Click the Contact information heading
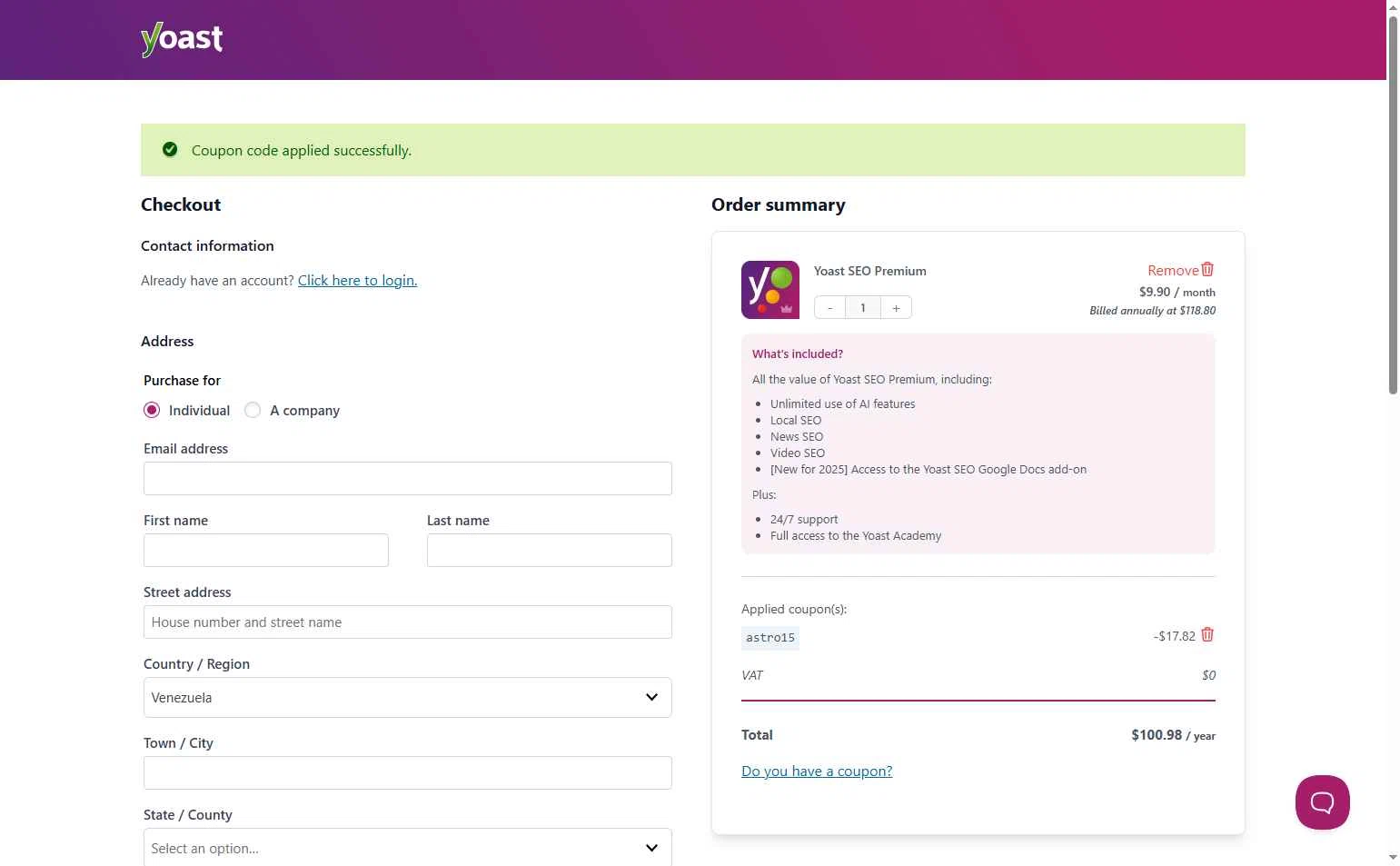This screenshot has width=1400, height=866. coord(207,246)
